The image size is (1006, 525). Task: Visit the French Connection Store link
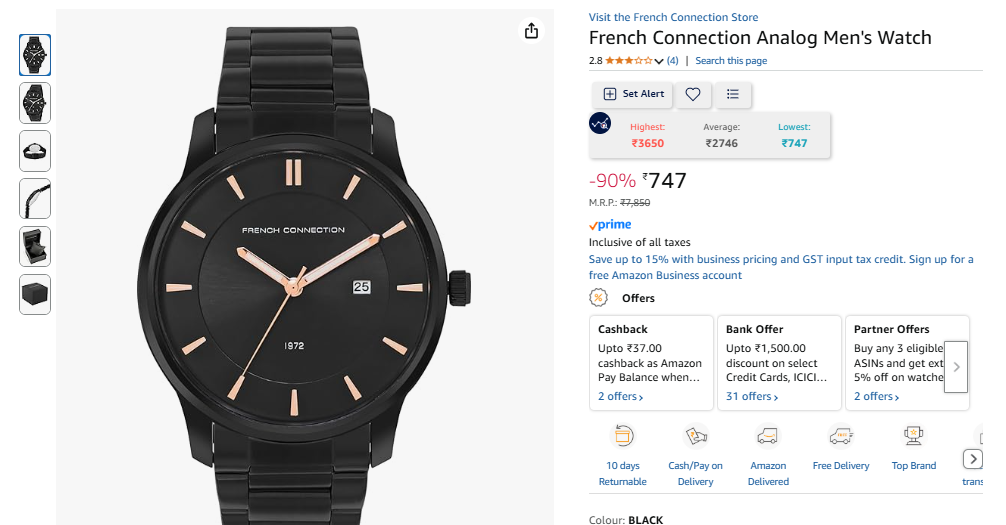673,17
